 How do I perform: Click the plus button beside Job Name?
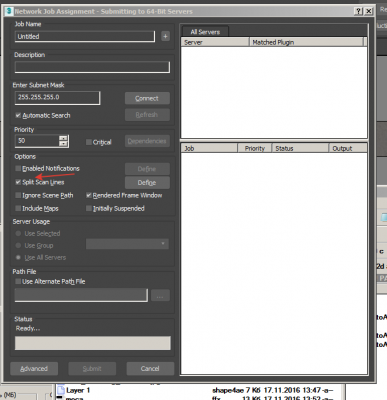[165, 36]
